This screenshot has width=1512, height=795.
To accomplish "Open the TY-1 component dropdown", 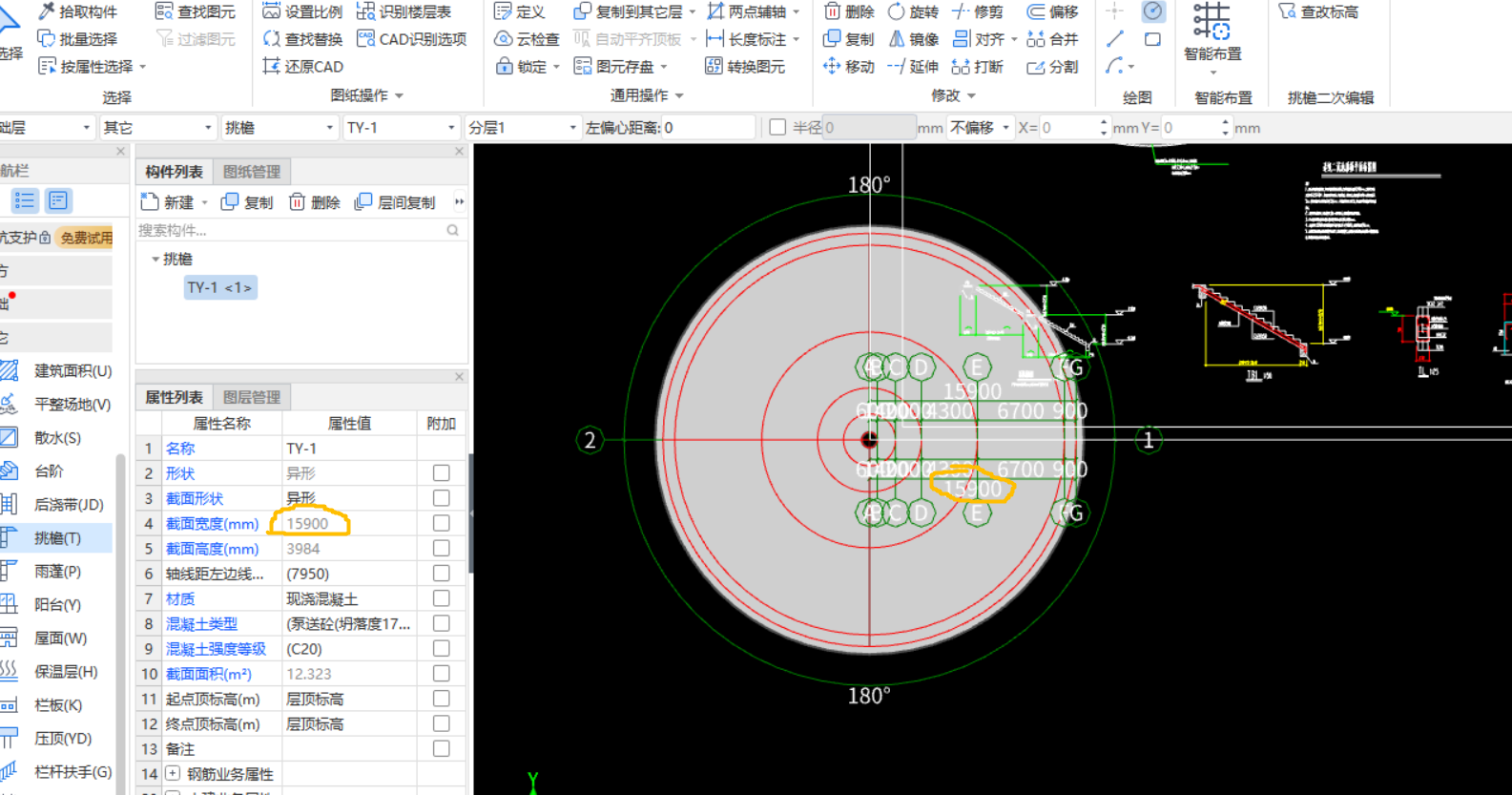I will coord(401,127).
